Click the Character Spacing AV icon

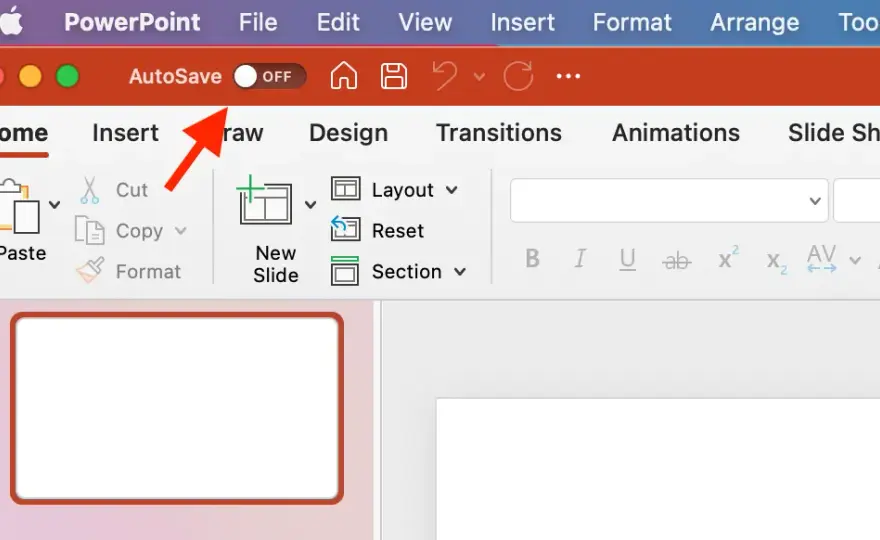pyautogui.click(x=822, y=259)
